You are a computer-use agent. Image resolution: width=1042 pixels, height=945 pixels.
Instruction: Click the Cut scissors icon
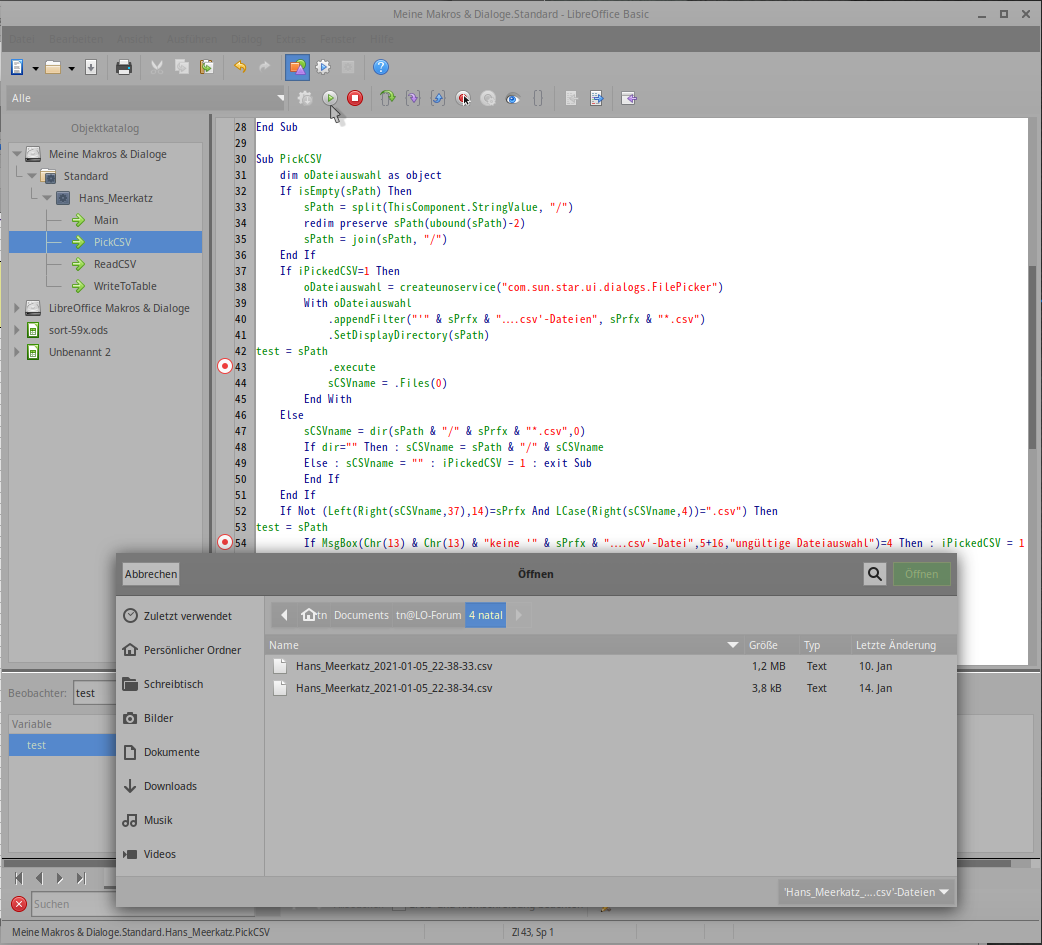tap(157, 67)
